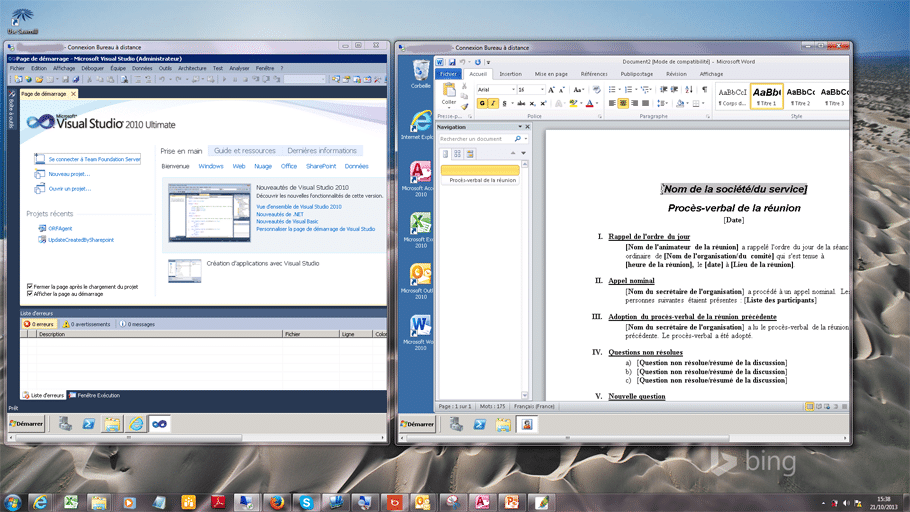Cut selection with the scissors icon in Word
The width and height of the screenshot is (910, 512).
click(464, 86)
